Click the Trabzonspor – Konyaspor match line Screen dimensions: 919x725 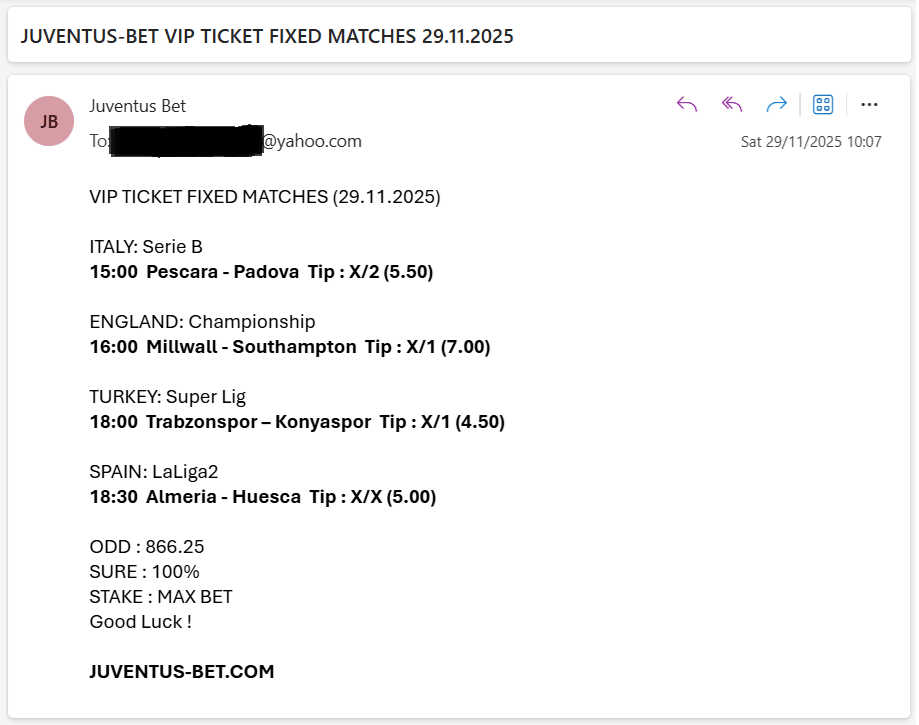pos(295,421)
